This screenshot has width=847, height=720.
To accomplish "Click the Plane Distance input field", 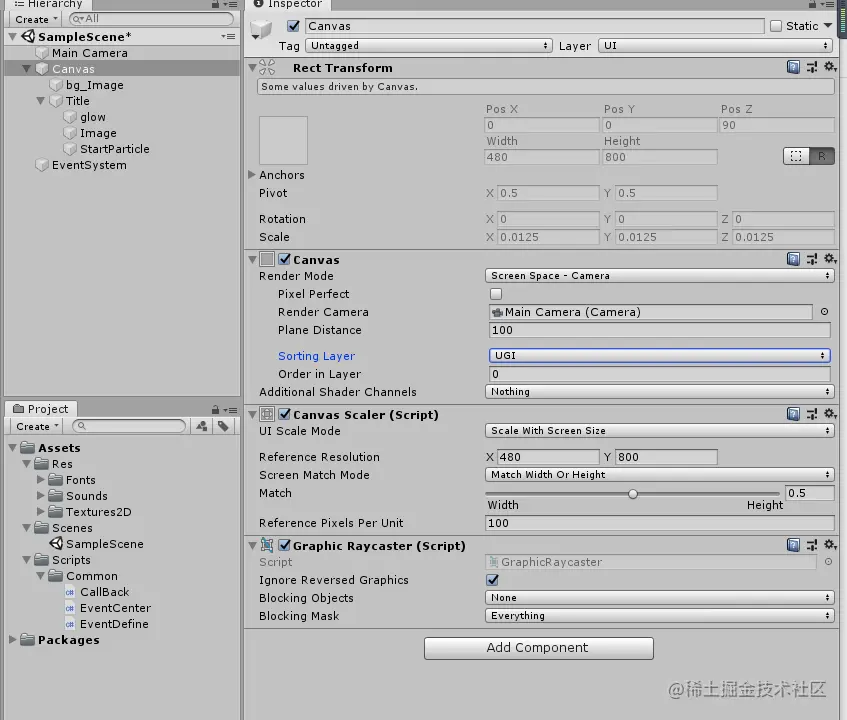I will tap(660, 330).
